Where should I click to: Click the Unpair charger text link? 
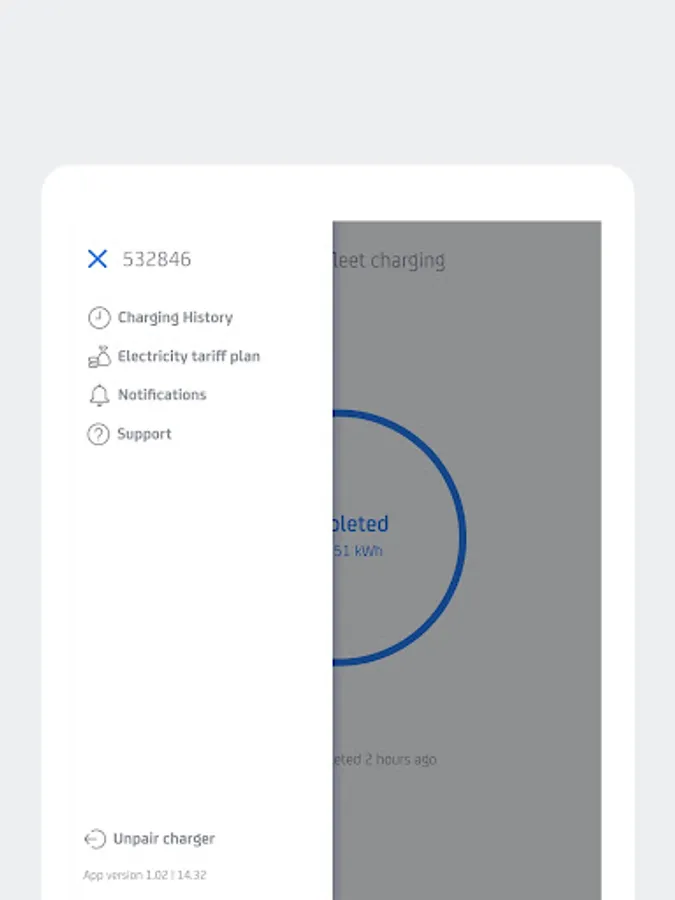(x=164, y=839)
